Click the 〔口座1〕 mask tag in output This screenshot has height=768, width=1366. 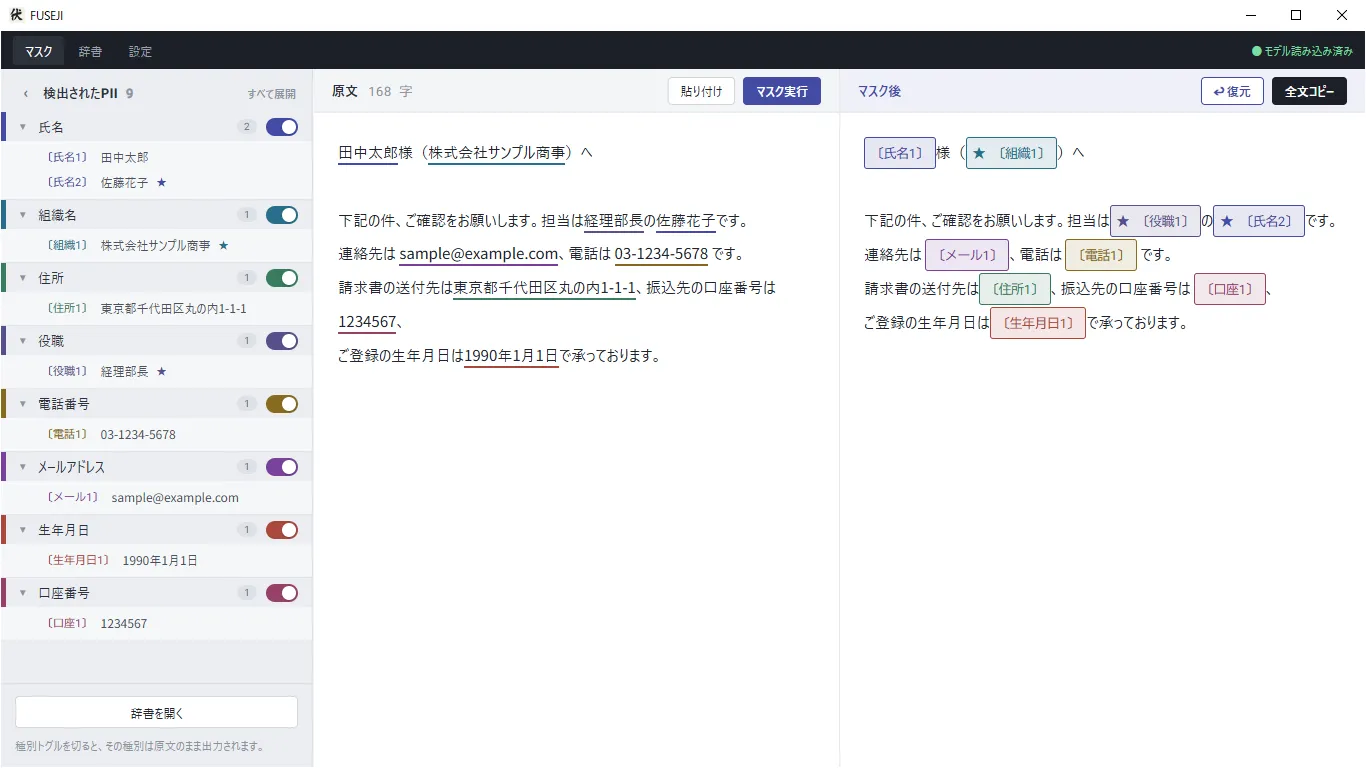[1230, 289]
